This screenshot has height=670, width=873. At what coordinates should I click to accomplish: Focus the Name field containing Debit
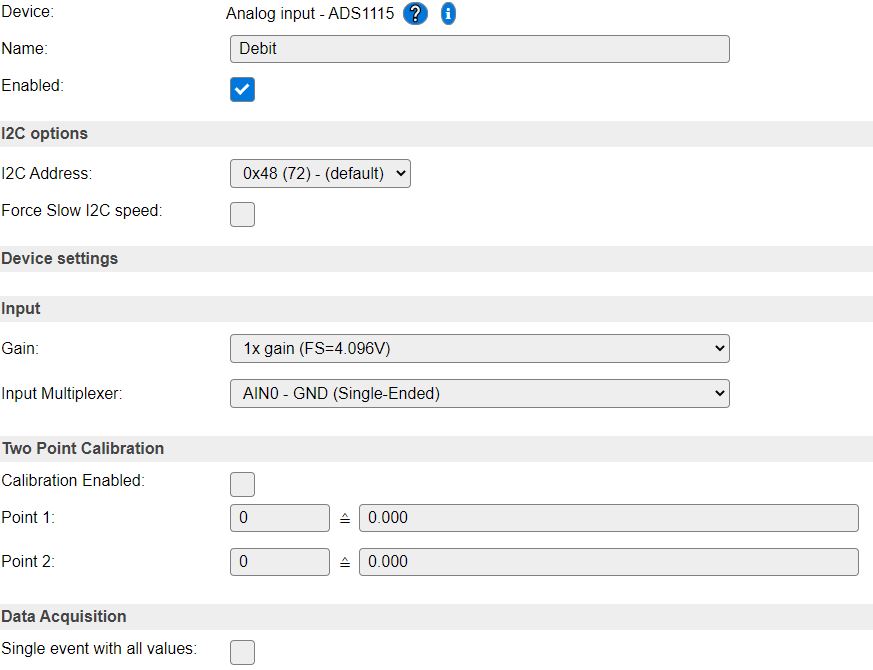click(x=479, y=49)
